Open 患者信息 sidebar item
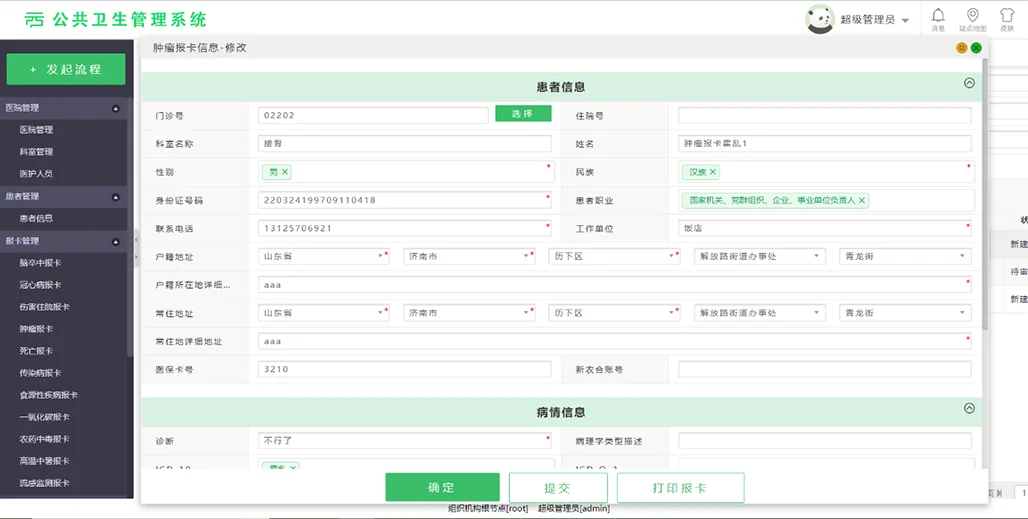1028x519 pixels. click(x=36, y=218)
